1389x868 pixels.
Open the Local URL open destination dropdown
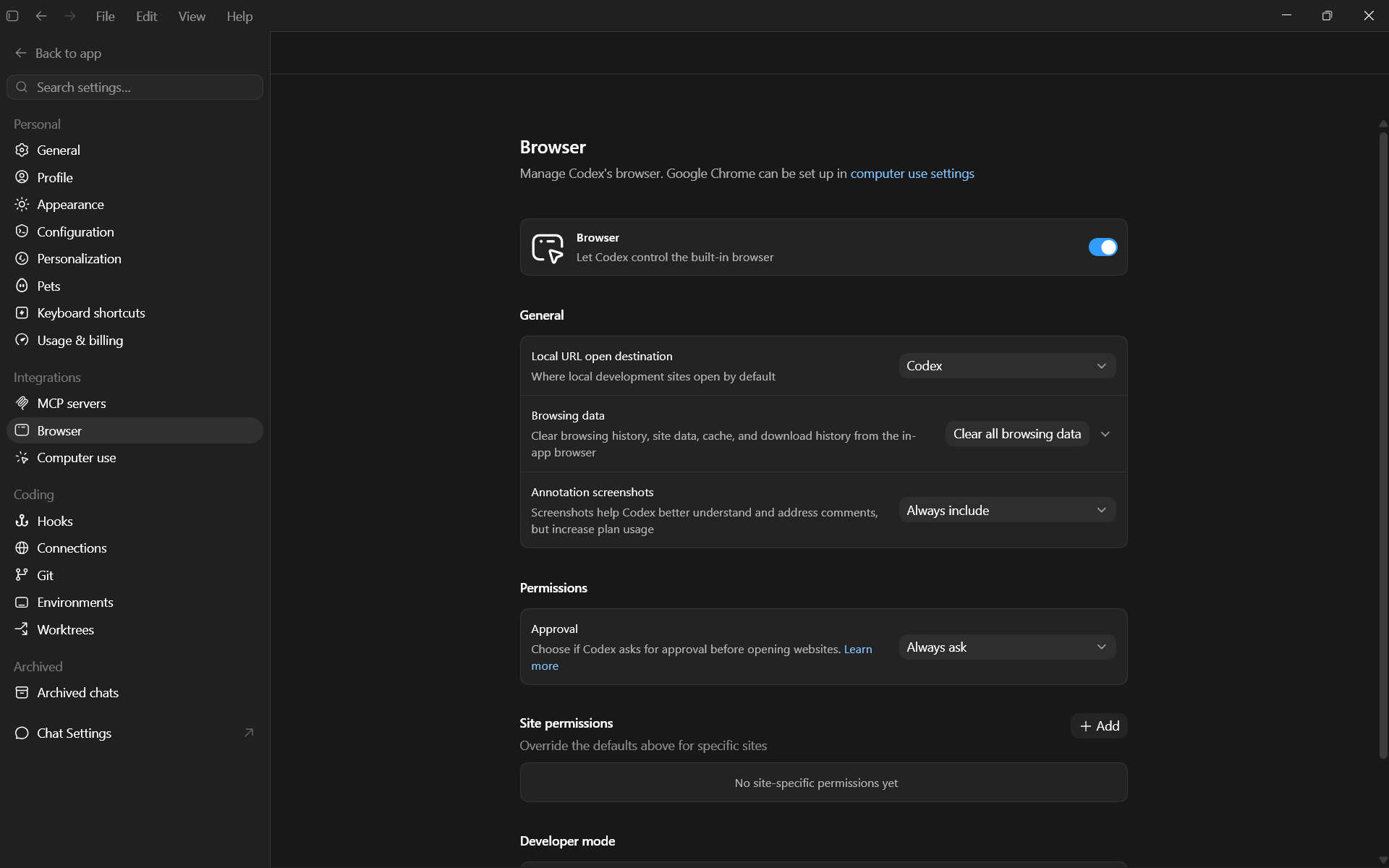(1007, 366)
